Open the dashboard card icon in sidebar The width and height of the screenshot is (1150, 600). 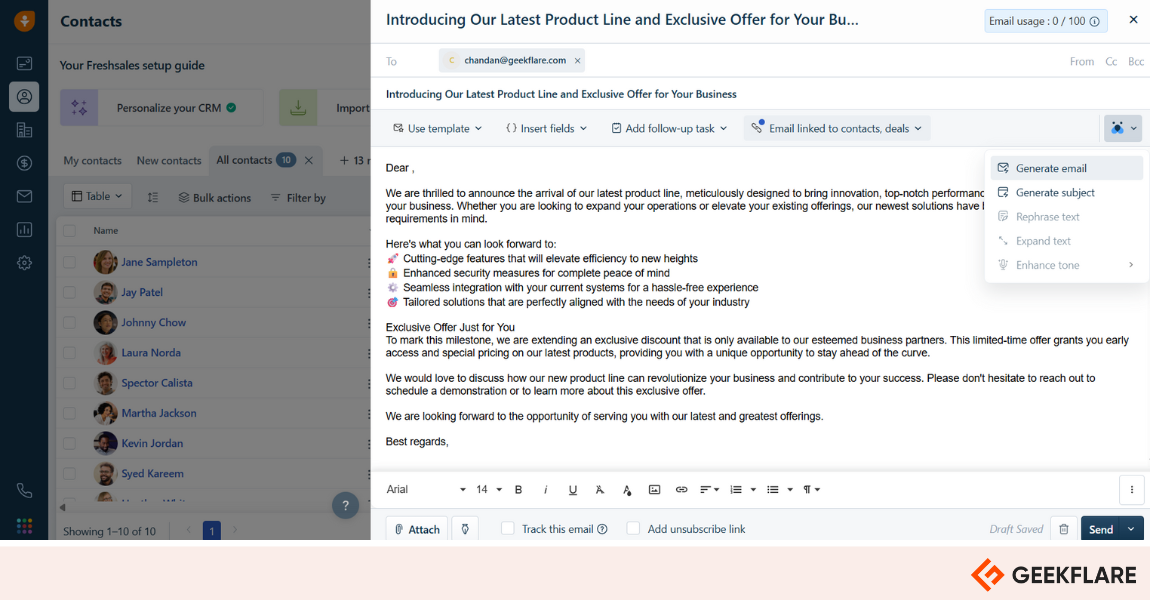pyautogui.click(x=24, y=63)
